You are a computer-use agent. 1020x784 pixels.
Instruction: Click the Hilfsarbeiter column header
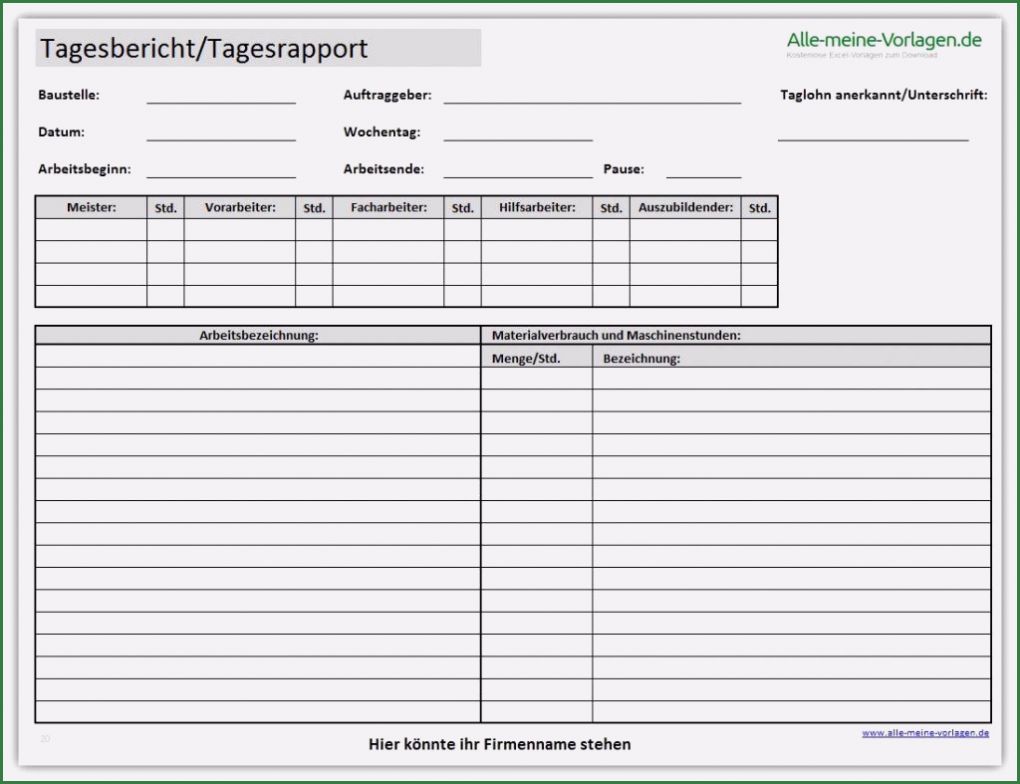tap(539, 208)
